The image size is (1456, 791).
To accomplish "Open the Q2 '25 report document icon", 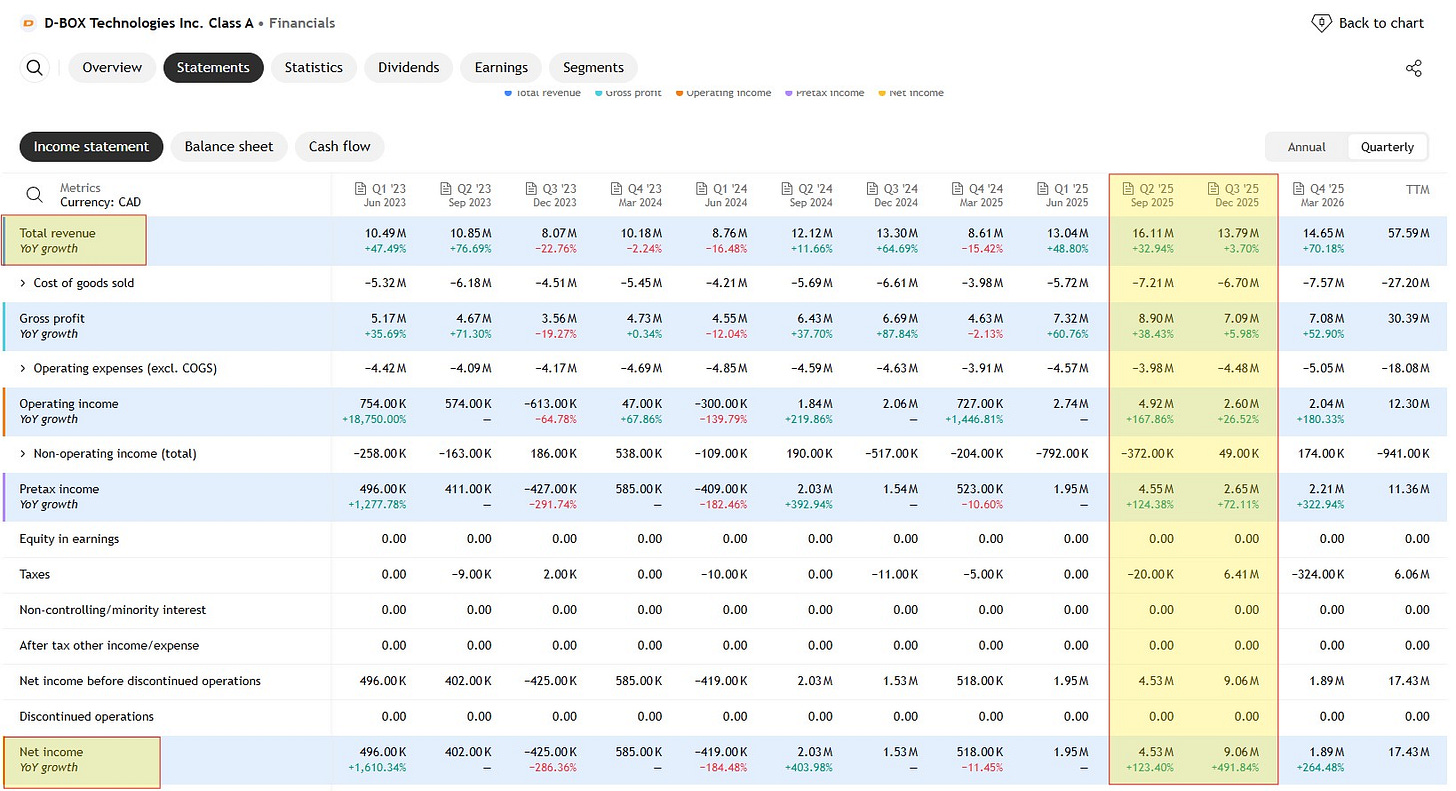I will (1128, 188).
